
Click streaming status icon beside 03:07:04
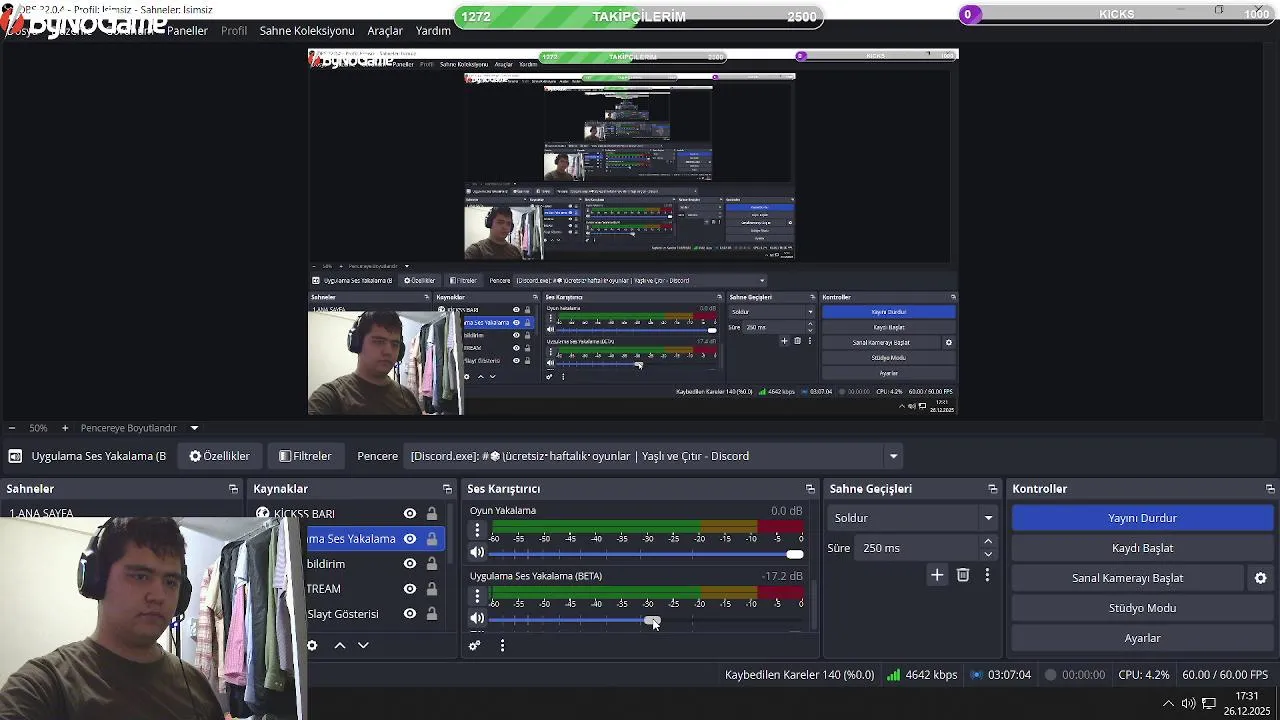(977, 675)
